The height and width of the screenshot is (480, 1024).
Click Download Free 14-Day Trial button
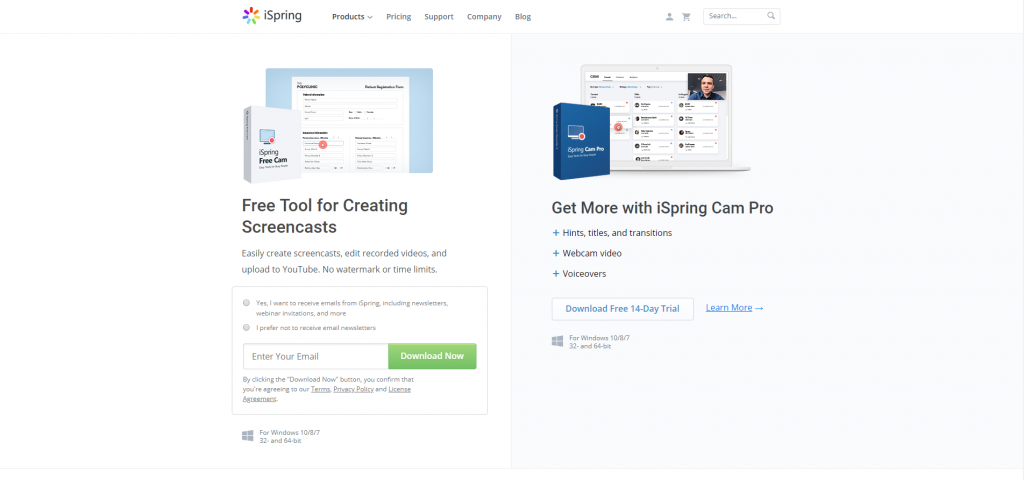(x=622, y=309)
